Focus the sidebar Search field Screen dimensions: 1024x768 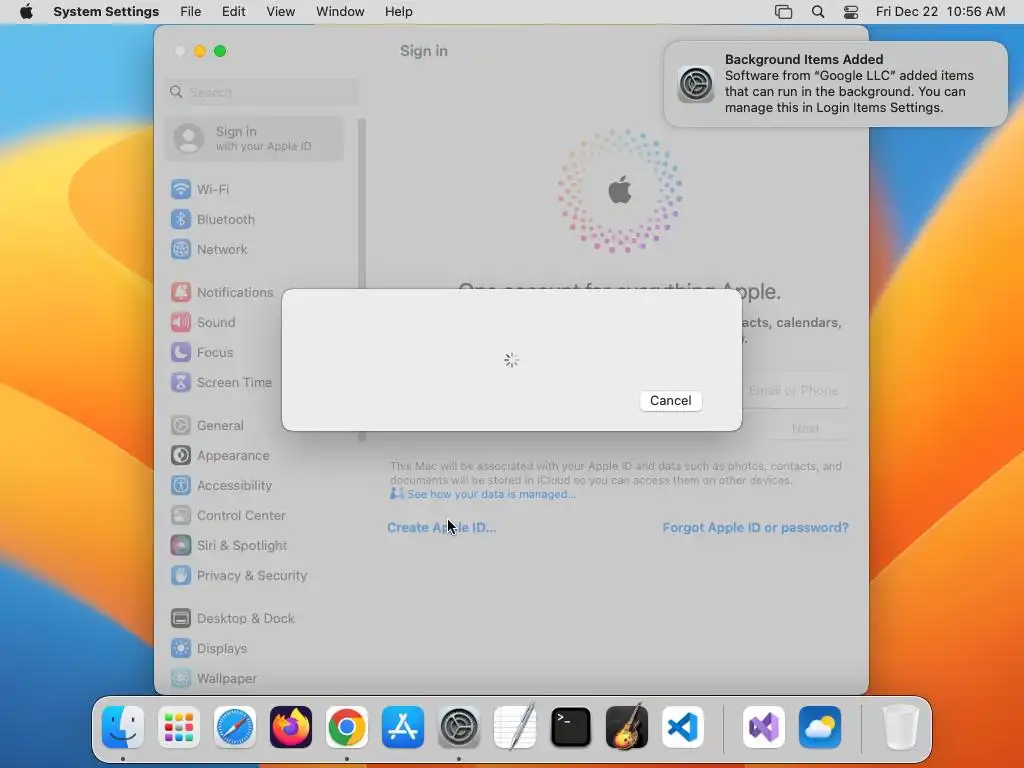[262, 92]
